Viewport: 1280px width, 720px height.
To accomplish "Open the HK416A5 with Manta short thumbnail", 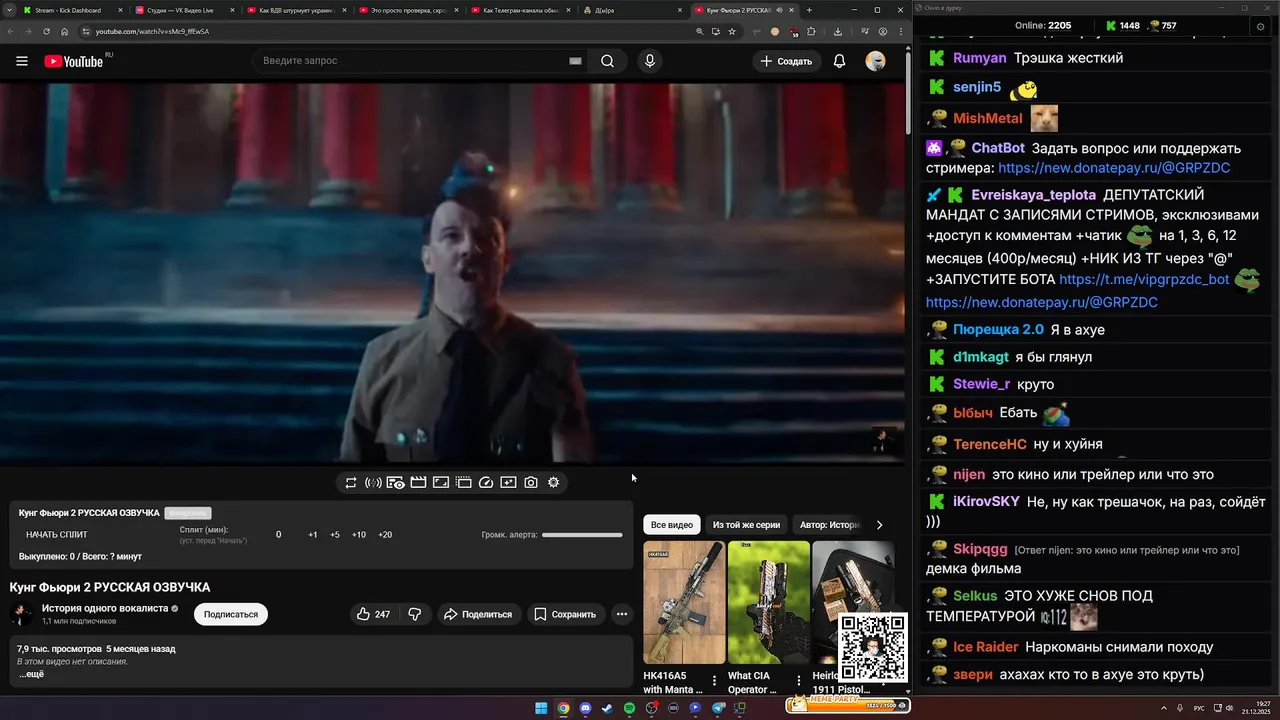I will coord(684,603).
